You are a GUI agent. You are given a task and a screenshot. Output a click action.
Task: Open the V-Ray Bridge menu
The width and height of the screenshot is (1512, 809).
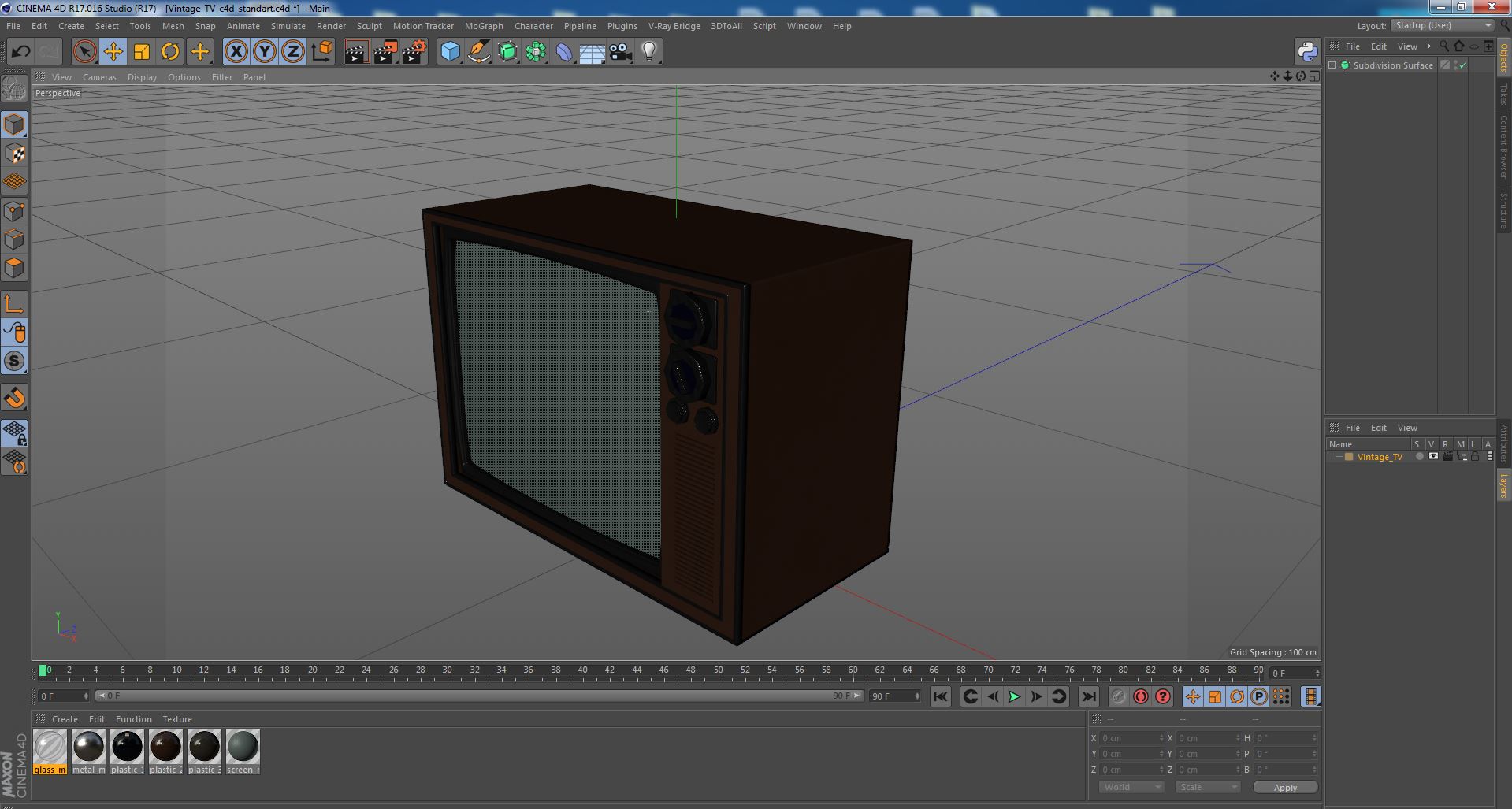pyautogui.click(x=674, y=26)
